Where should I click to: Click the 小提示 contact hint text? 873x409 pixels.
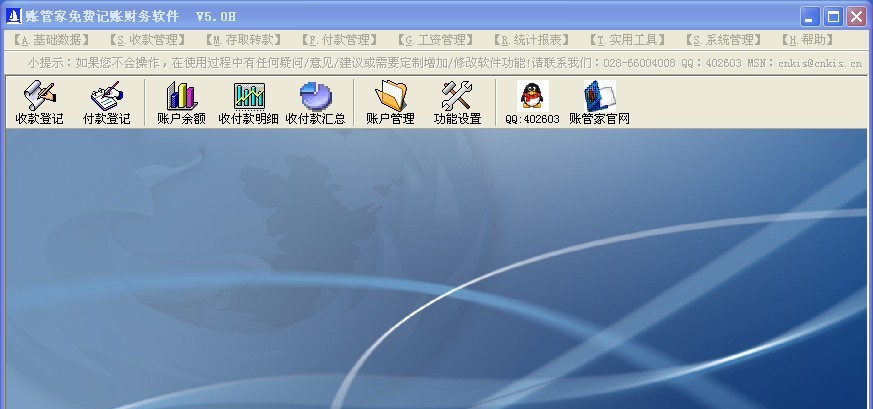[444, 63]
